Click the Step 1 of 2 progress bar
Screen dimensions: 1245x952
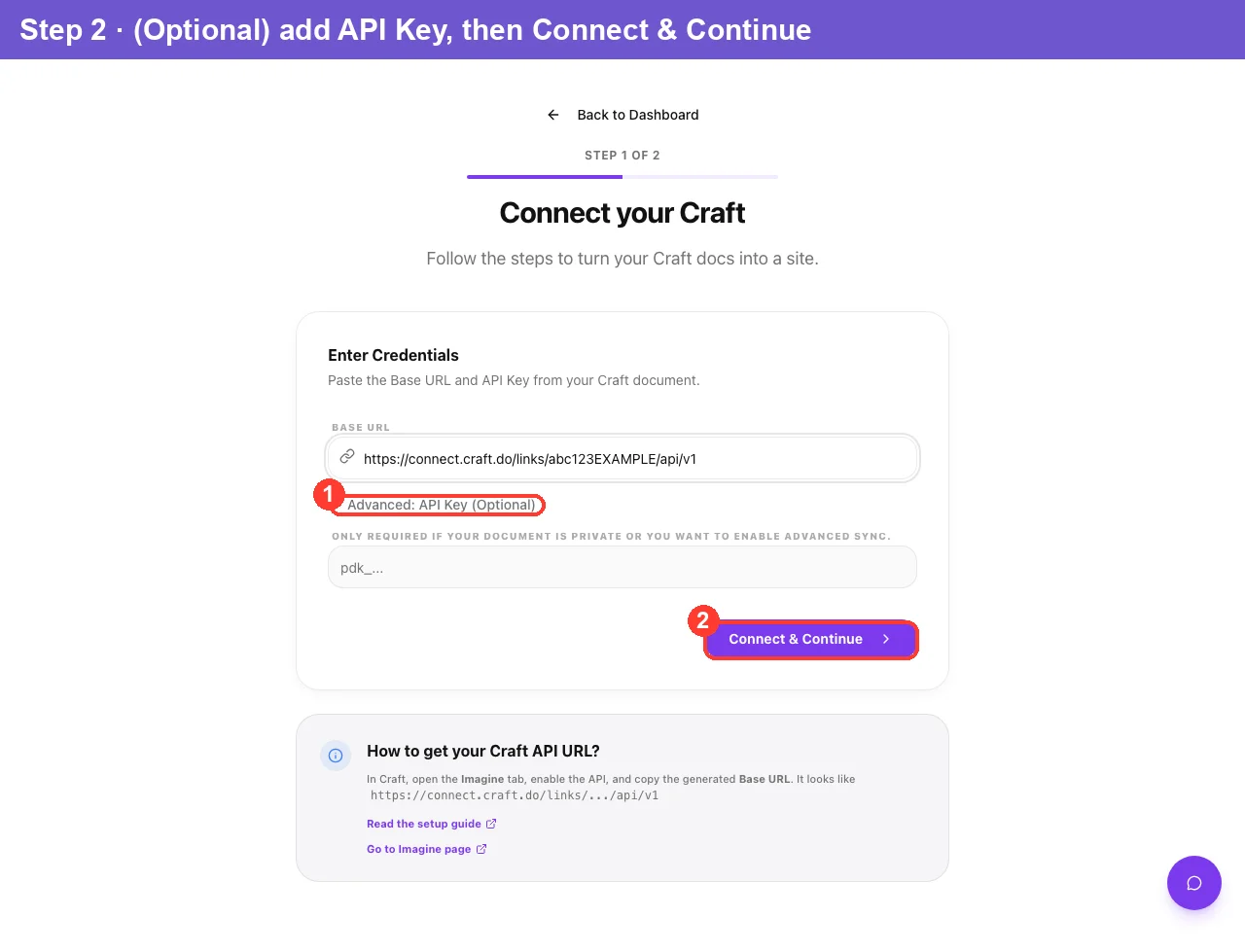click(622, 177)
